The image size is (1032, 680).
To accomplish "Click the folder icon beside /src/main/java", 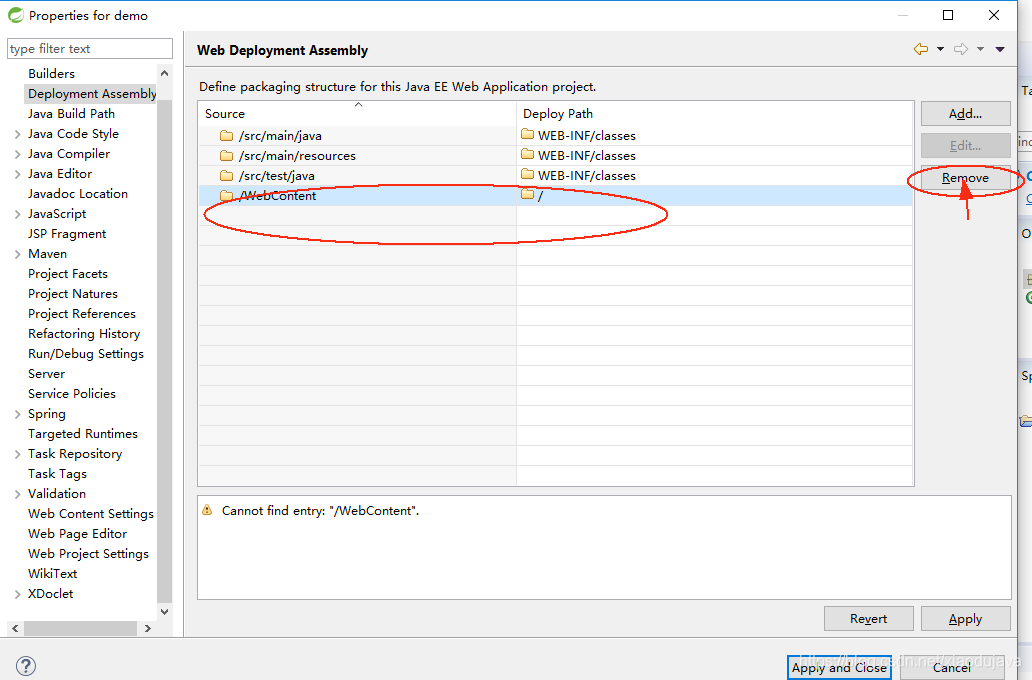I will pos(226,134).
